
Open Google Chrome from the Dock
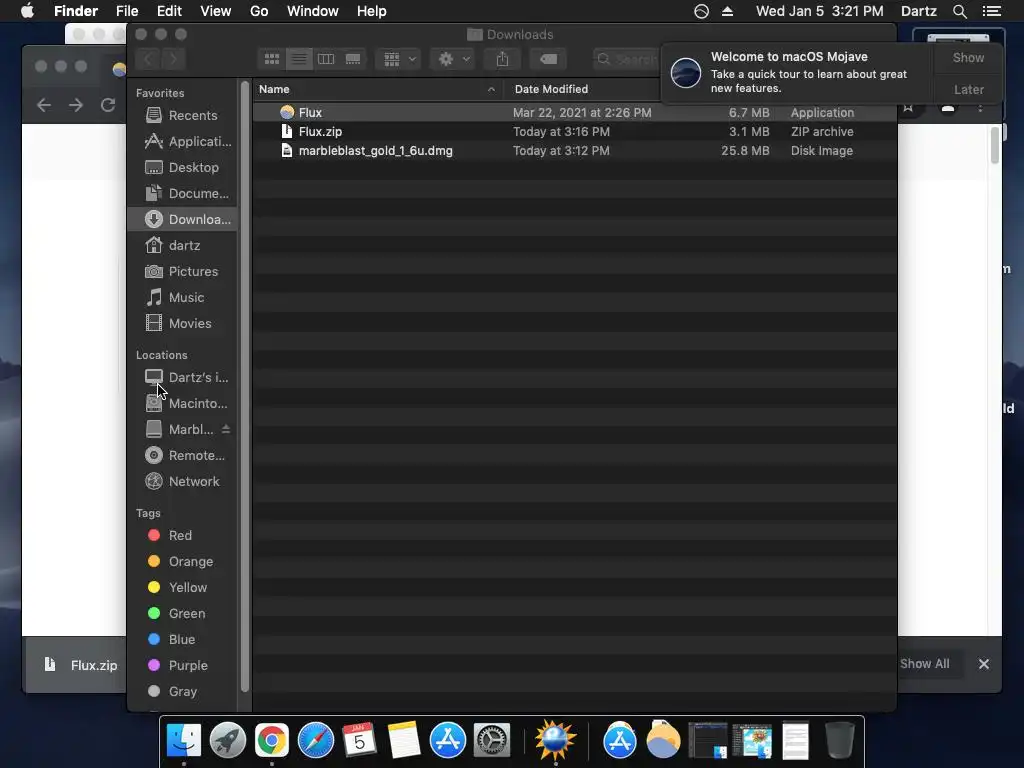(272, 741)
